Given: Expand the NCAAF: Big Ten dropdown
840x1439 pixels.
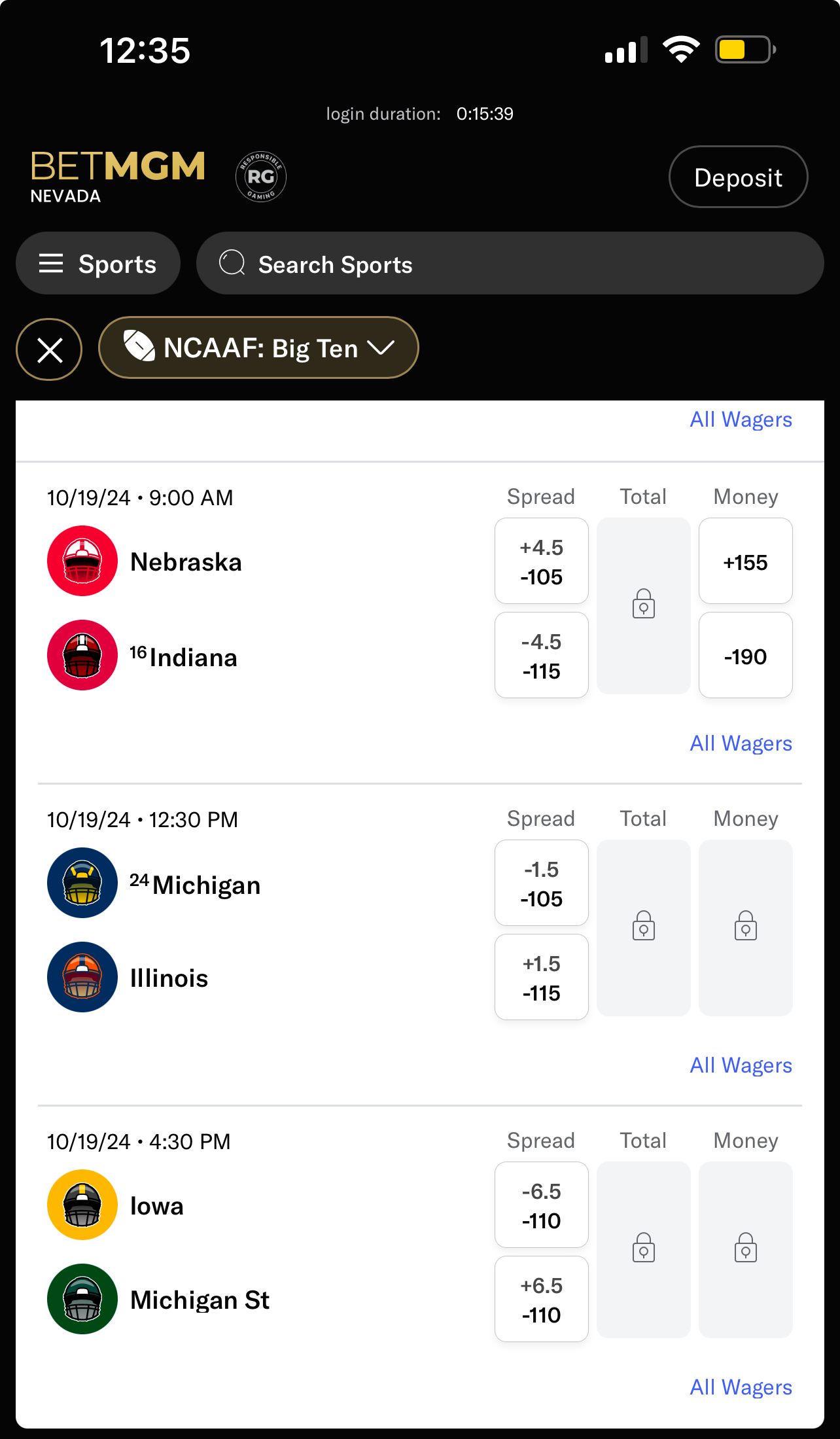Looking at the screenshot, I should pos(258,347).
